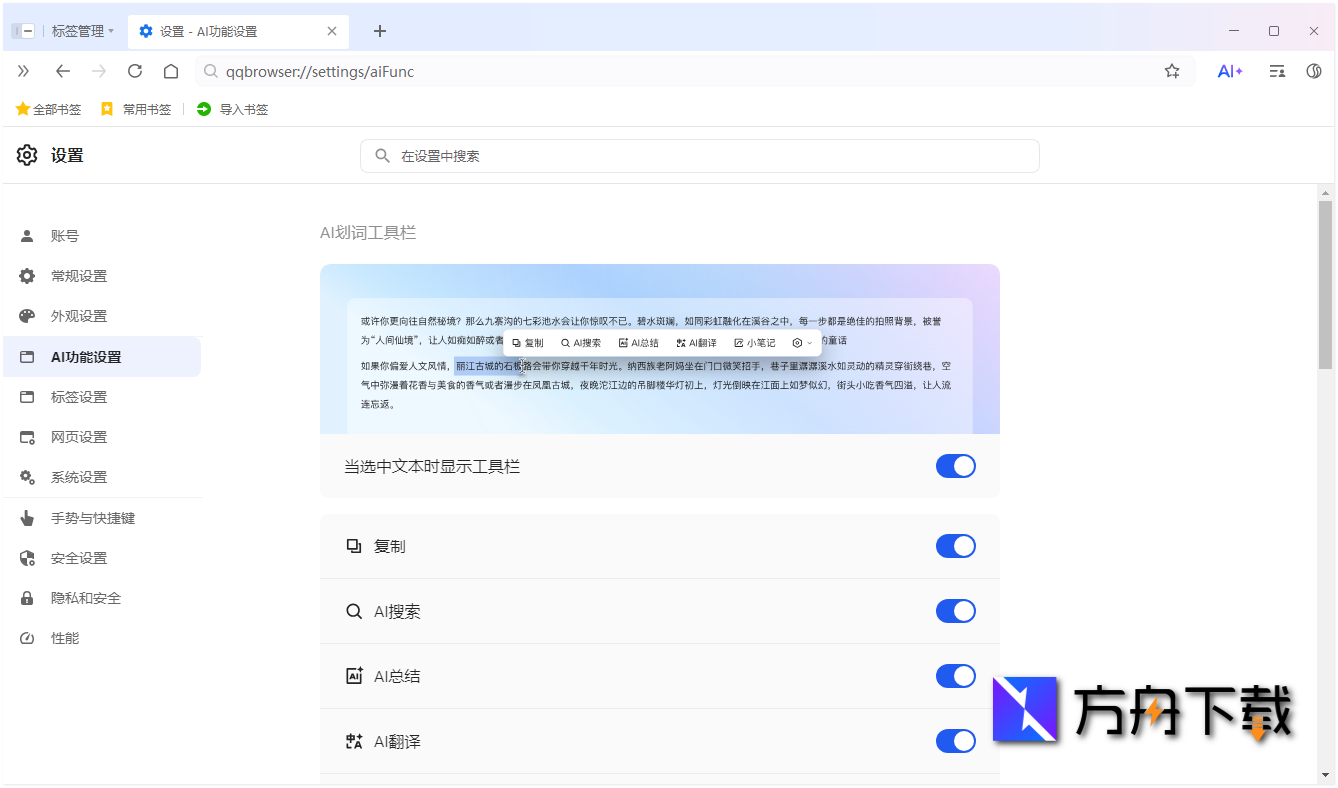The height and width of the screenshot is (788, 1338).
Task: Click the double-chevron overflow expander
Action: (x=22, y=71)
